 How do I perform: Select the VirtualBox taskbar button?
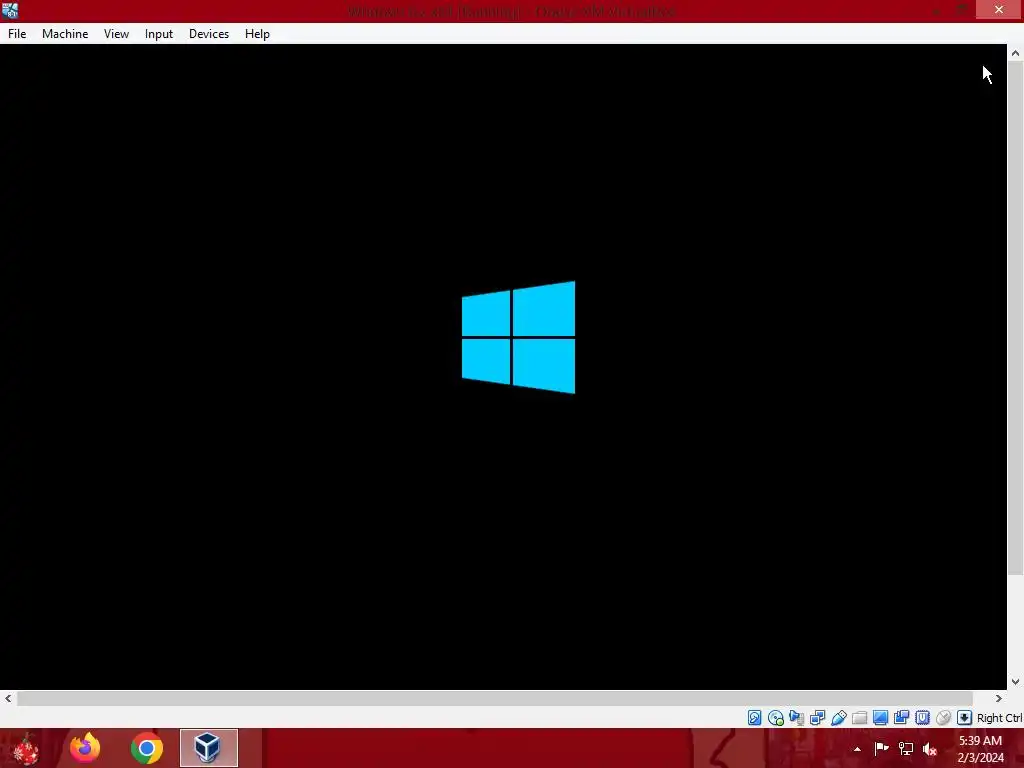click(x=209, y=748)
